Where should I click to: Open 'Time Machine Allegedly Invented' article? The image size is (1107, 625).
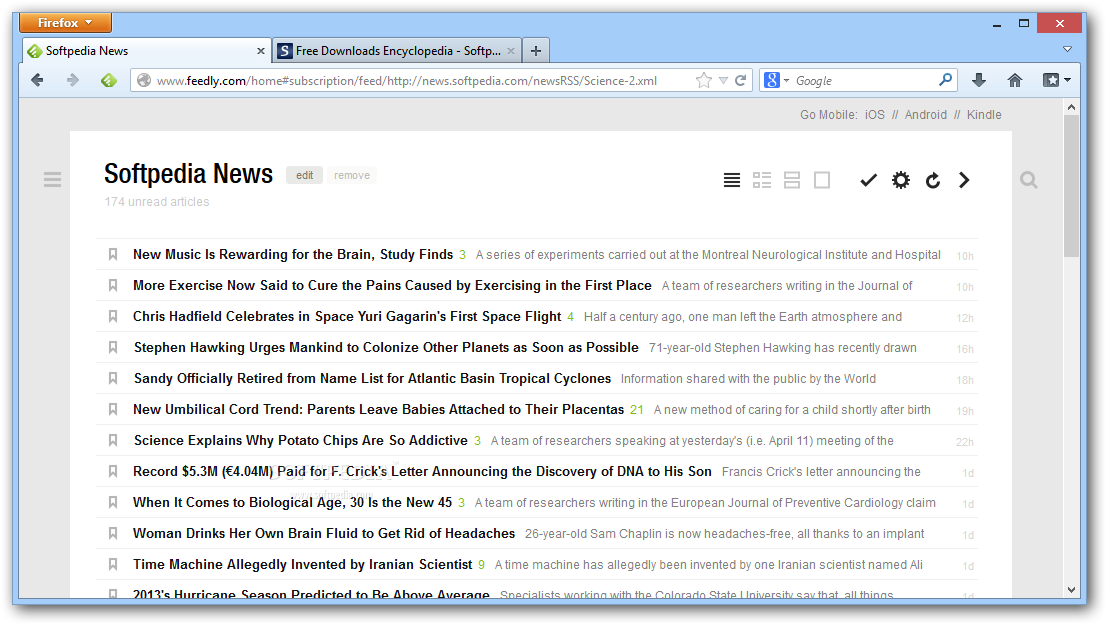coord(302,564)
